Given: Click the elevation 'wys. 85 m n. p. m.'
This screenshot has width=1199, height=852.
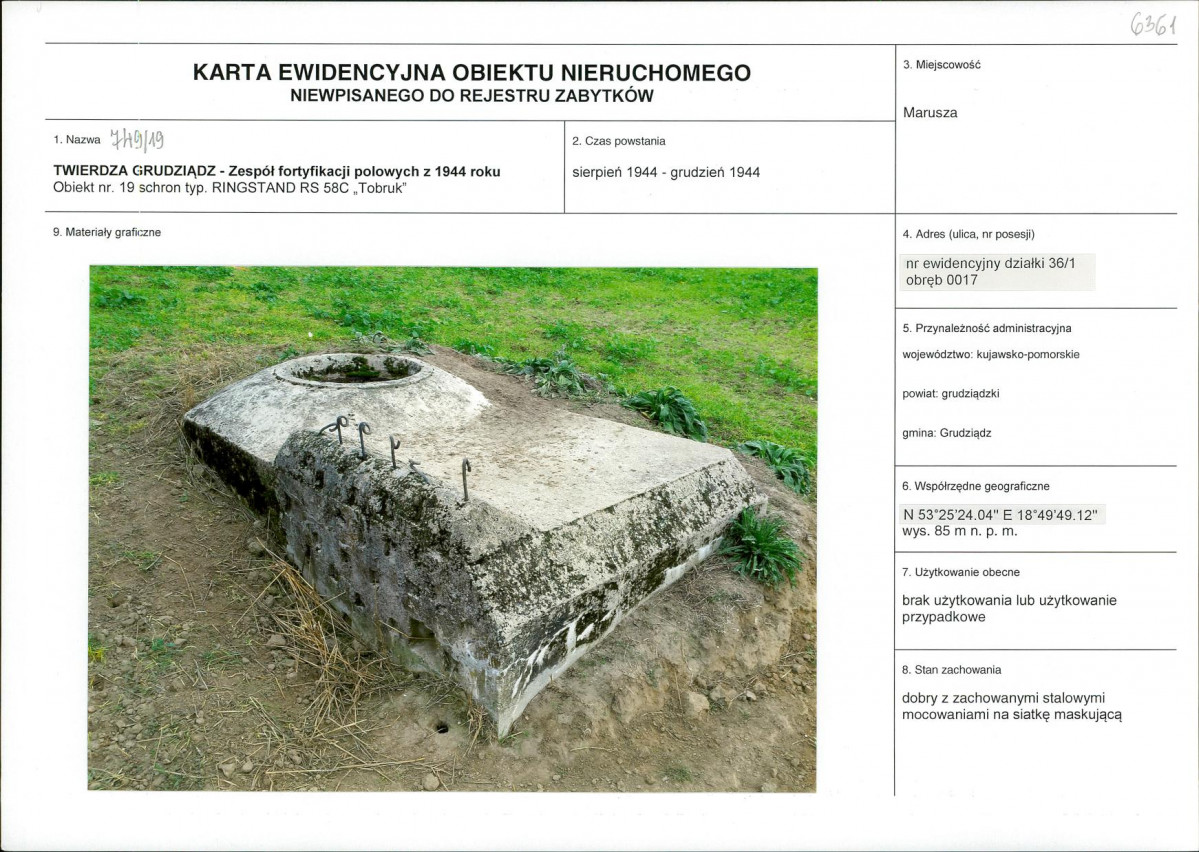Looking at the screenshot, I should (960, 532).
